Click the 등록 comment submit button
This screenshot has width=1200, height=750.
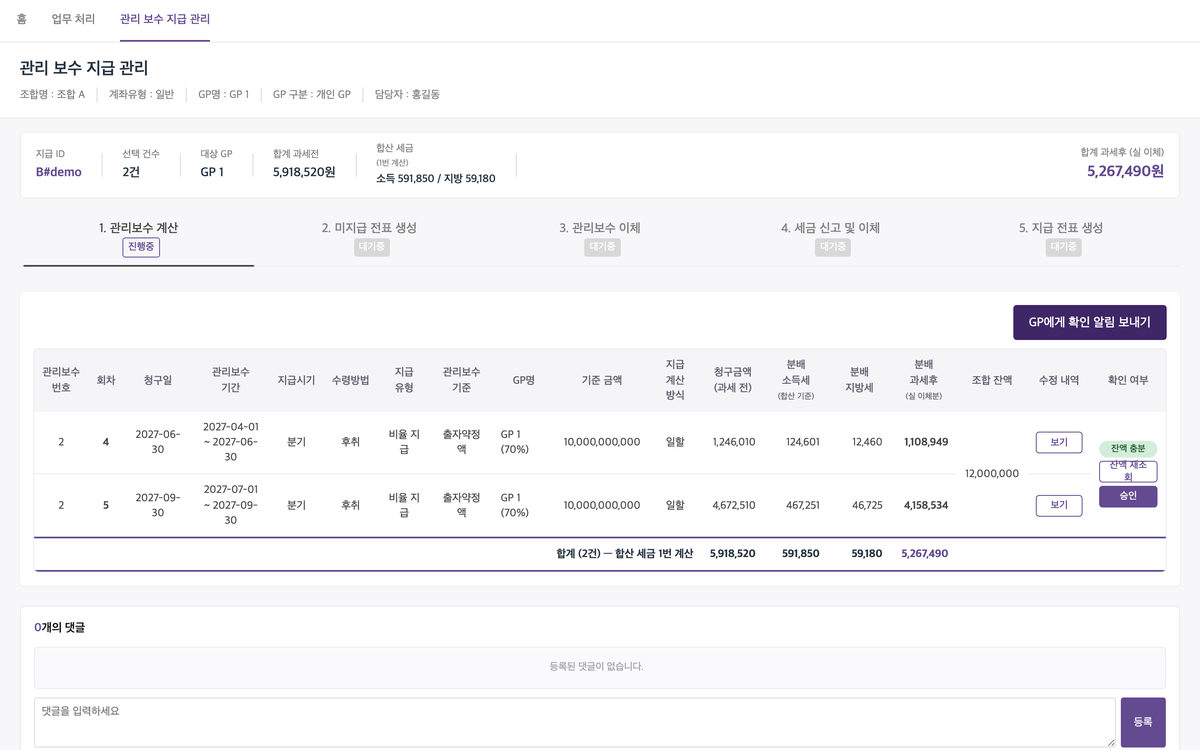click(1143, 722)
